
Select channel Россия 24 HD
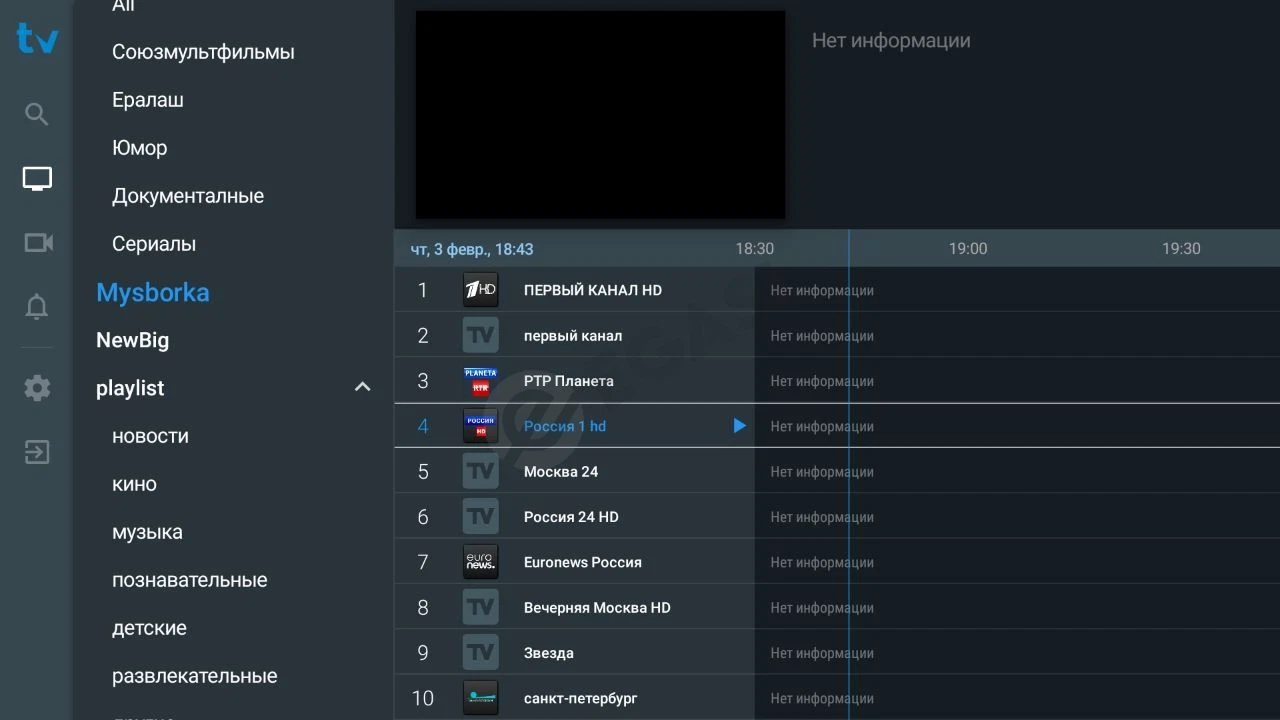click(x=574, y=517)
